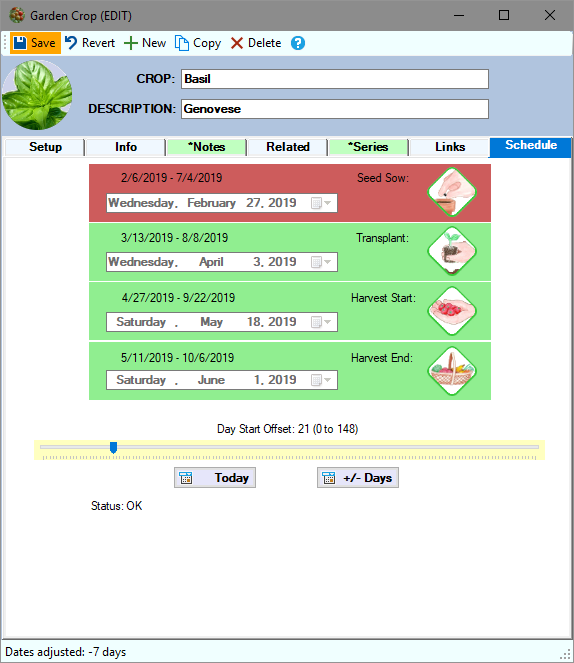Click the Day Start Offset slider handle
Viewport: 574px width, 663px height.
(x=113, y=447)
